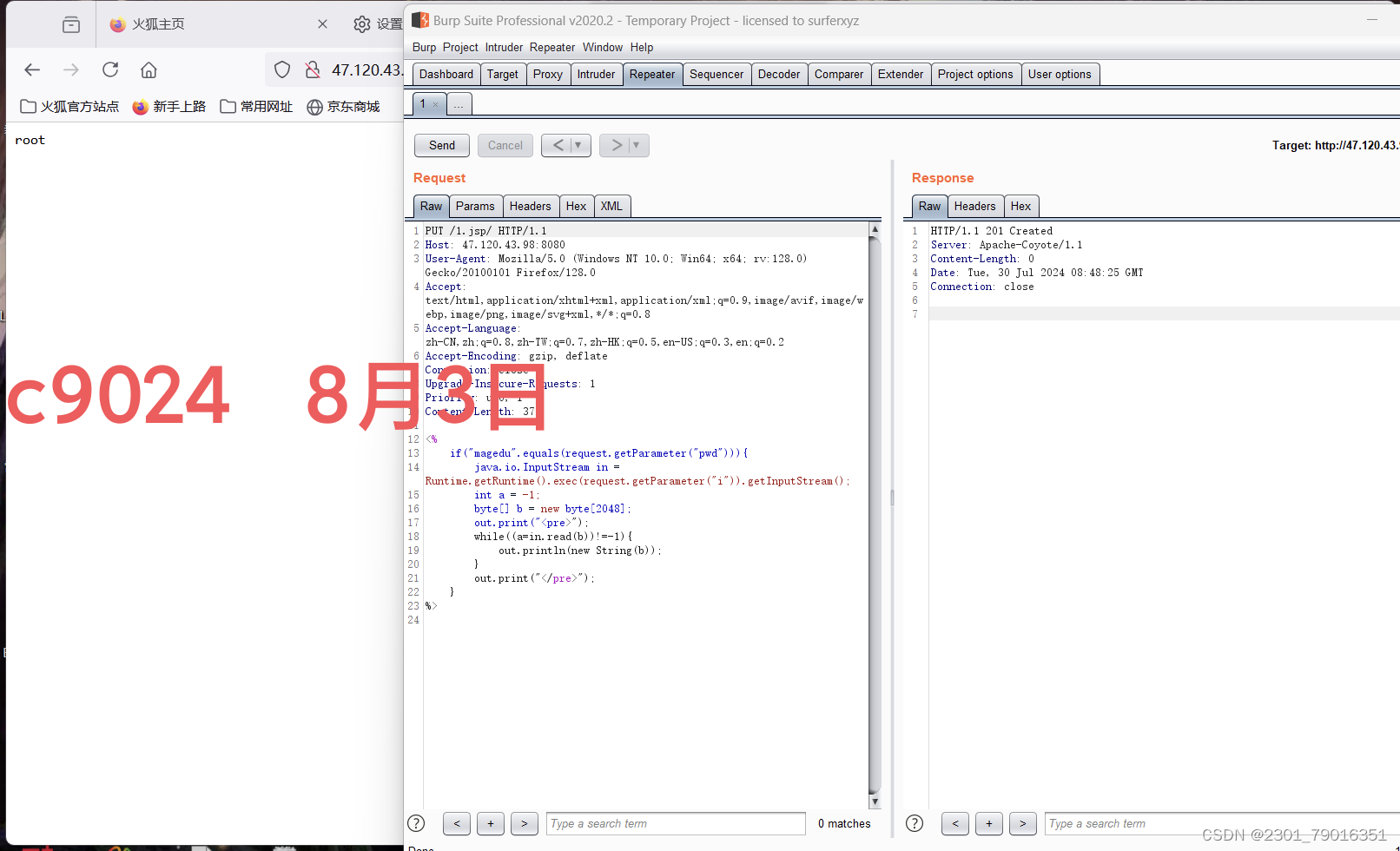1400x851 pixels.
Task: Switch to the Extender tab
Action: pyautogui.click(x=901, y=74)
